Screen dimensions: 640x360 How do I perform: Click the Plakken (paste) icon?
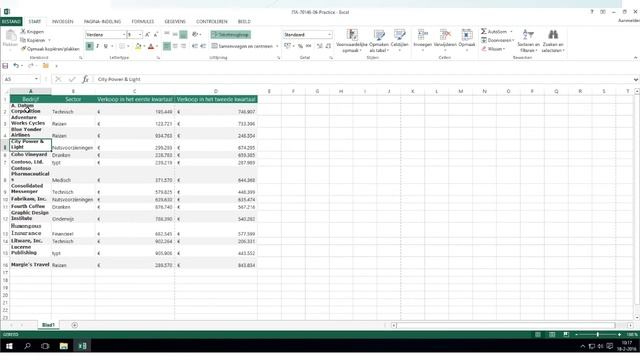tap(10, 36)
